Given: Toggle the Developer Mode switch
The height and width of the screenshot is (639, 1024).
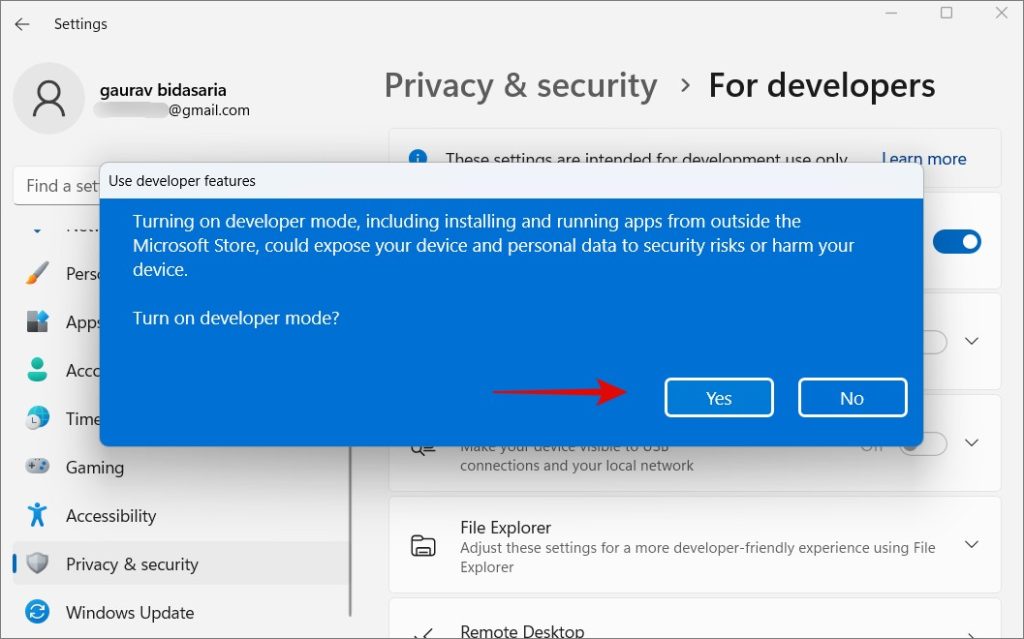Looking at the screenshot, I should pos(957,242).
